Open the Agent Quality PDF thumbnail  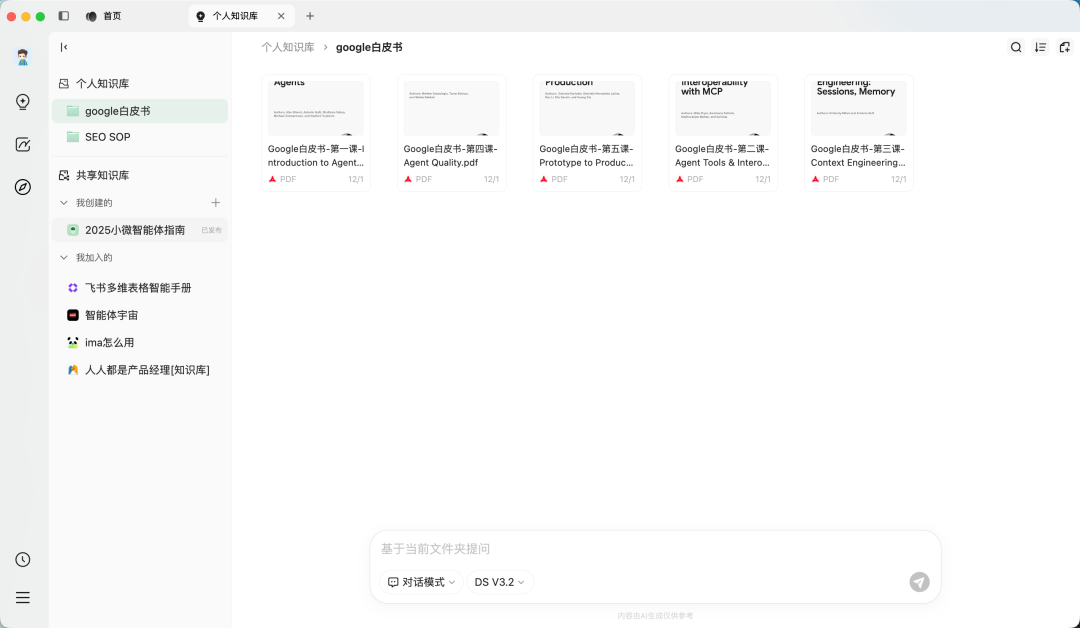(x=451, y=107)
